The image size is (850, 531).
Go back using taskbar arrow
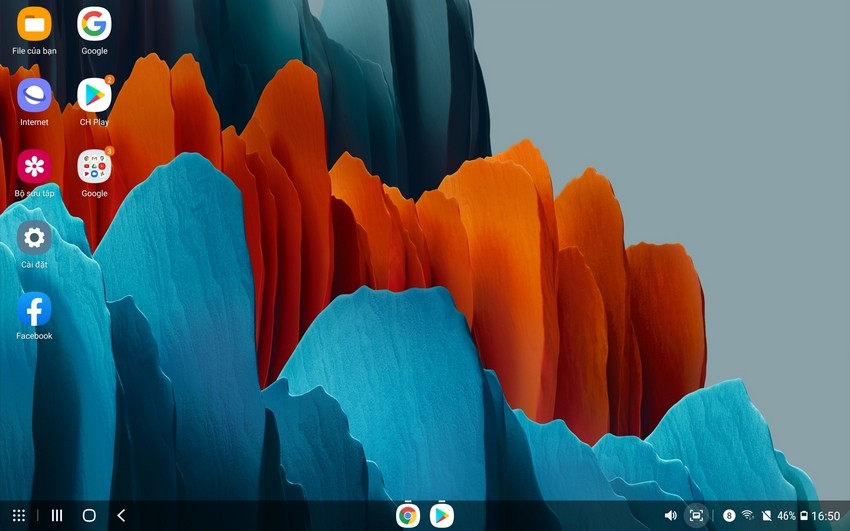[x=121, y=515]
